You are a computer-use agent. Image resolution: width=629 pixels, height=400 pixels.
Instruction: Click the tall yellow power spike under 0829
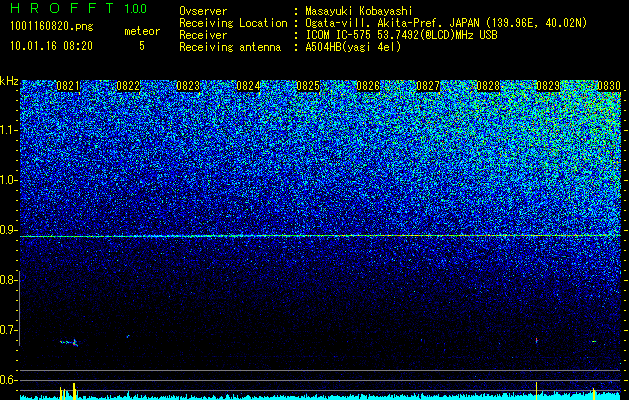pyautogui.click(x=537, y=389)
